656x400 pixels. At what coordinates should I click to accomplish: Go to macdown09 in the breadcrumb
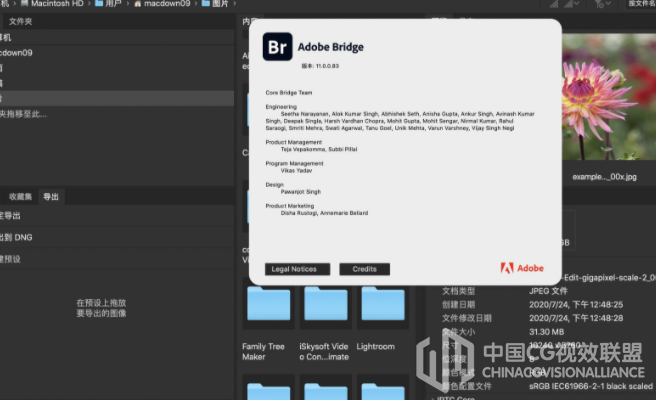click(167, 3)
